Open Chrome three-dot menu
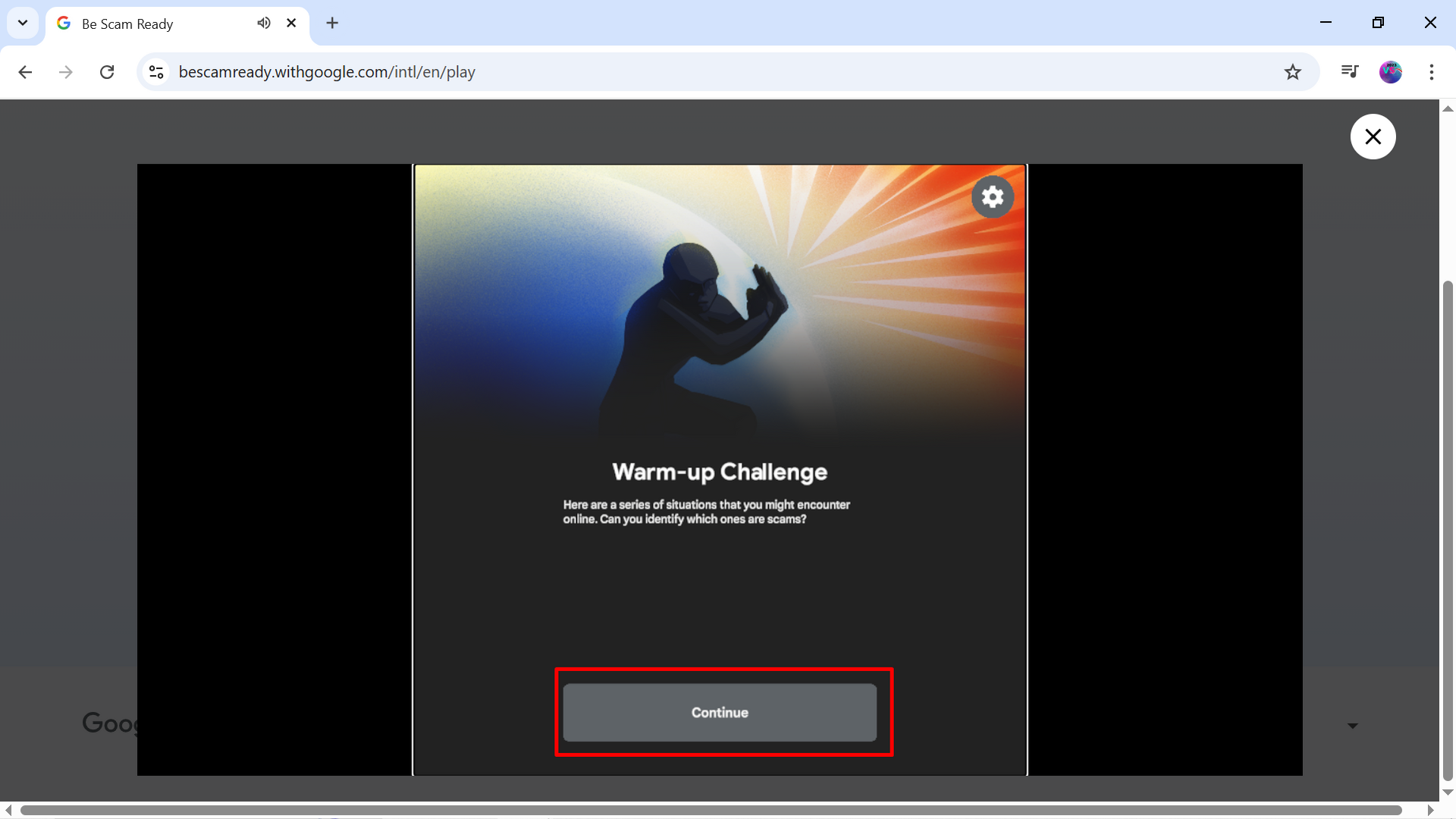1456x819 pixels. 1431,72
